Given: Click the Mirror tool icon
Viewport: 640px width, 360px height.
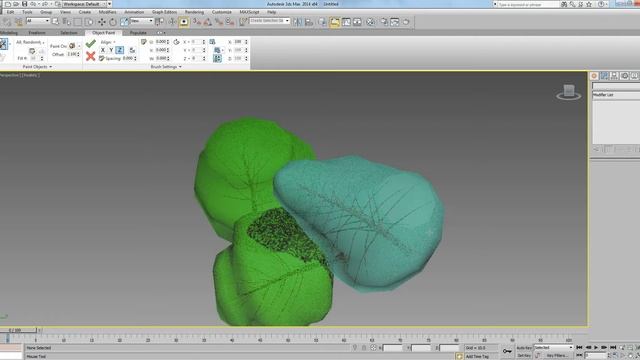Looking at the screenshot, I should 298,22.
